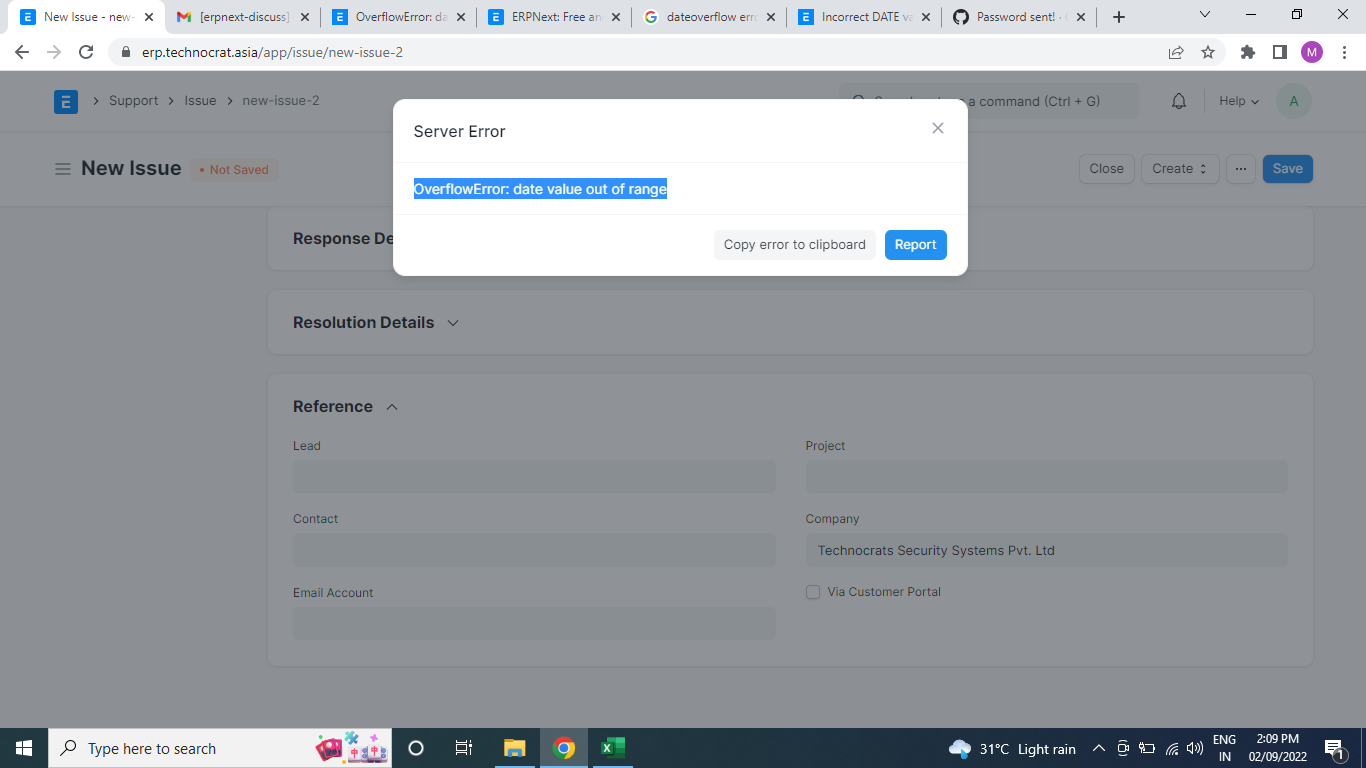Open the notifications bell
Viewport: 1366px width, 768px height.
pos(1178,100)
